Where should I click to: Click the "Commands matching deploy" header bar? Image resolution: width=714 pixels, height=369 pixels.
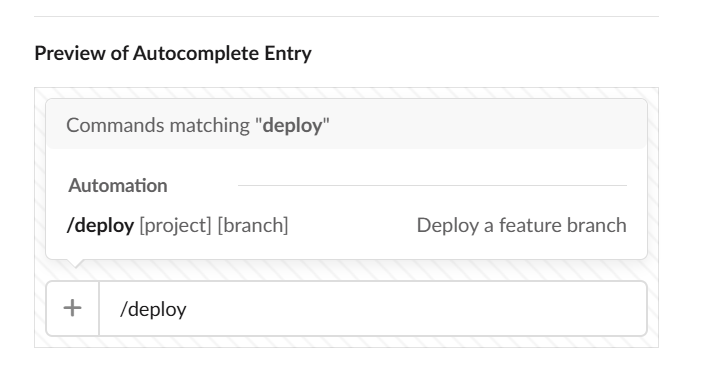pos(346,124)
